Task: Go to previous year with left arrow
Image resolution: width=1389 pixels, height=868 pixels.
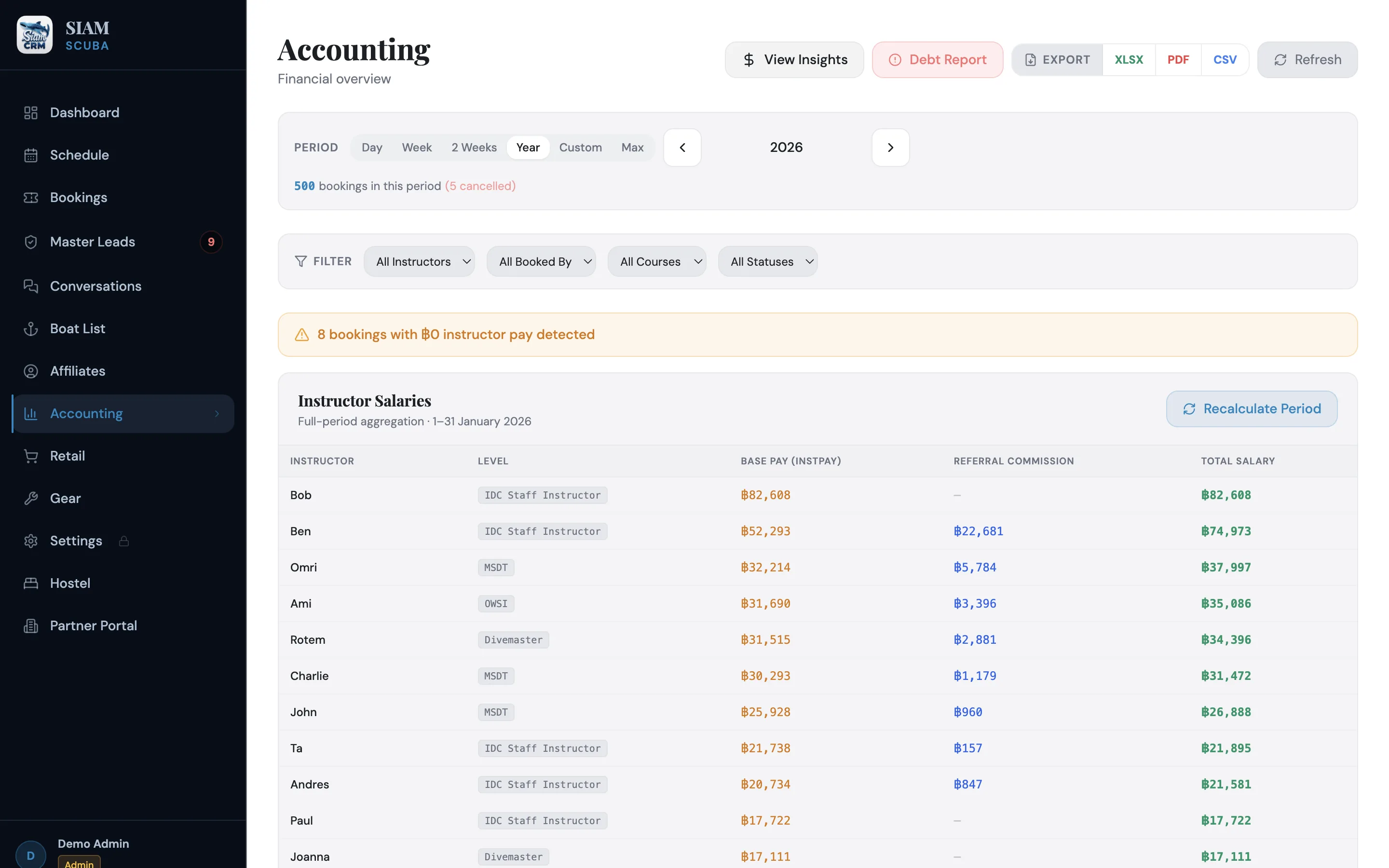Action: pos(682,148)
